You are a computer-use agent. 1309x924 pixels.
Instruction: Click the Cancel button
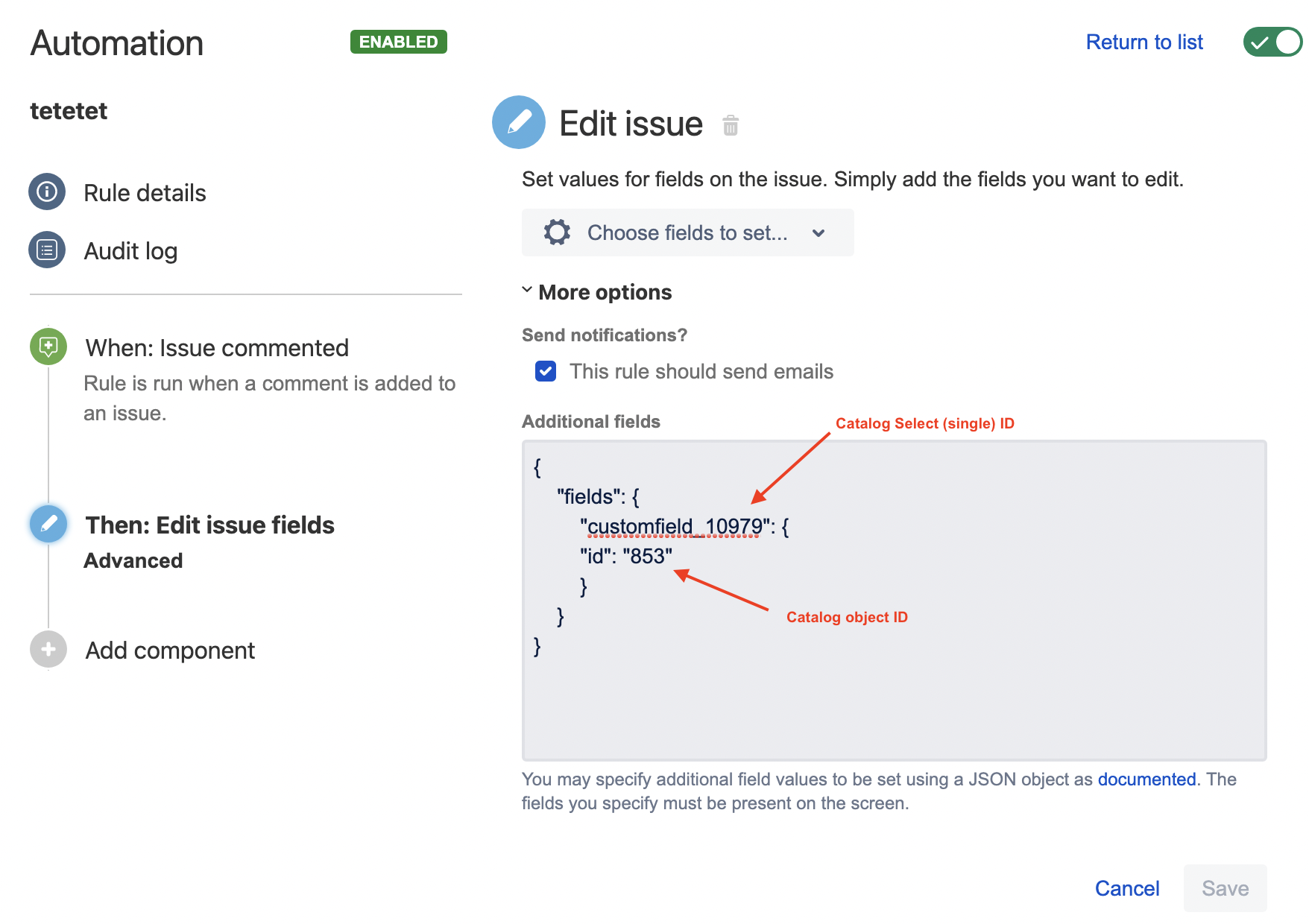[1127, 888]
